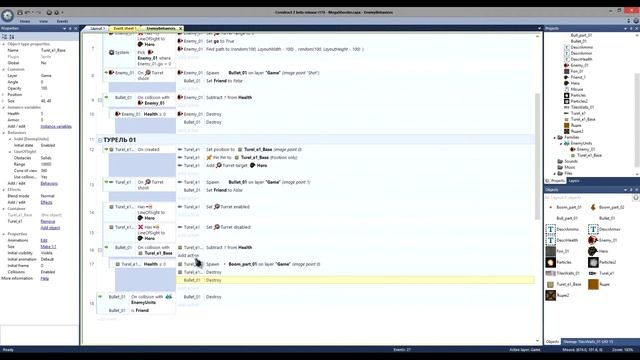
Task: Click the alphabetical sort icon in Properties panel
Action: pyautogui.click(x=11, y=37)
